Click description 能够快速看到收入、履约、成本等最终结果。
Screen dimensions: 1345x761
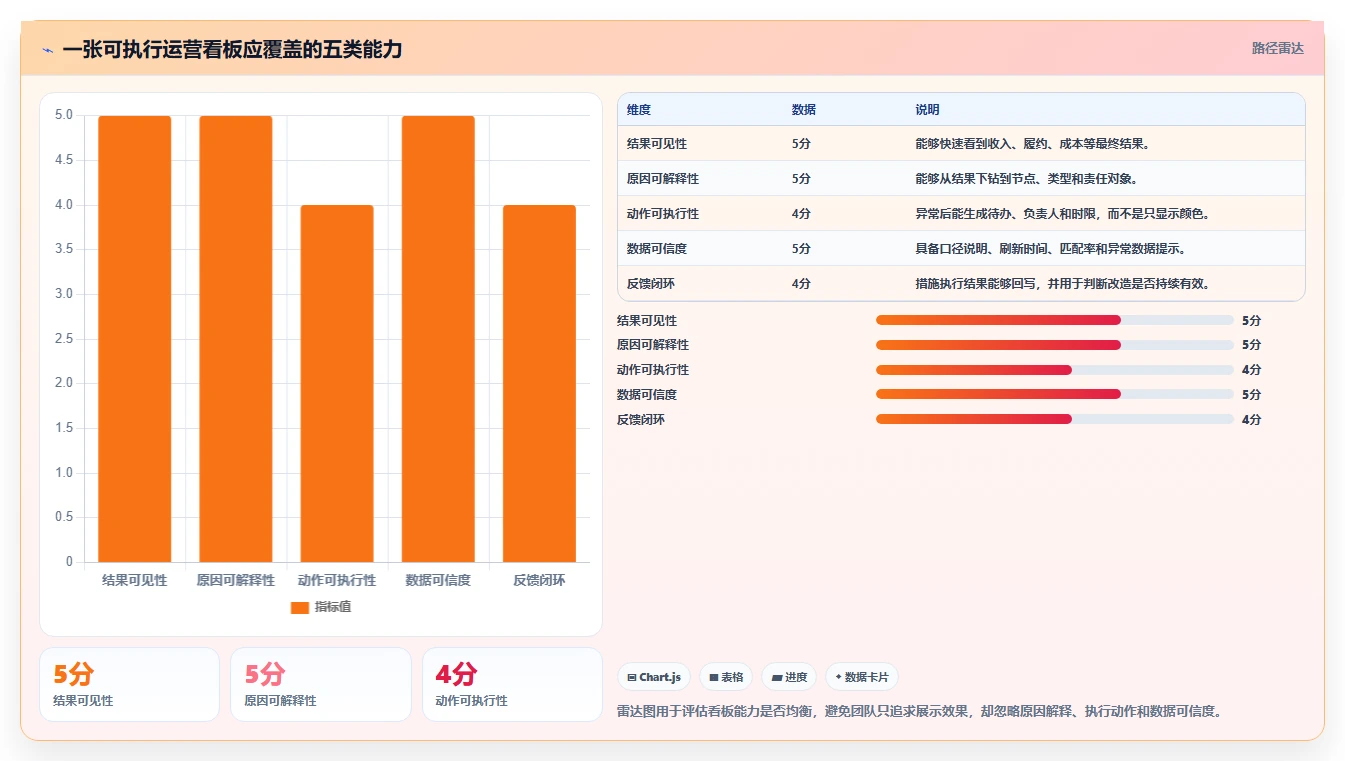1033,144
